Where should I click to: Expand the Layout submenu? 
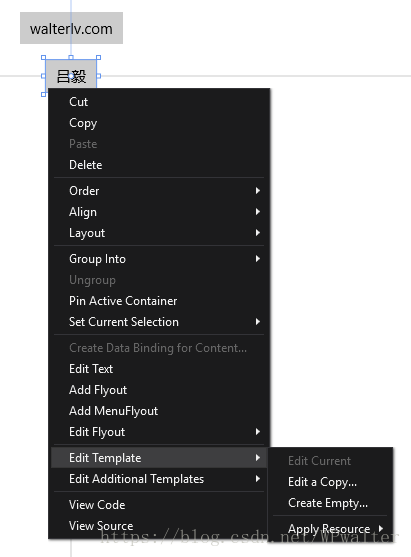click(159, 233)
